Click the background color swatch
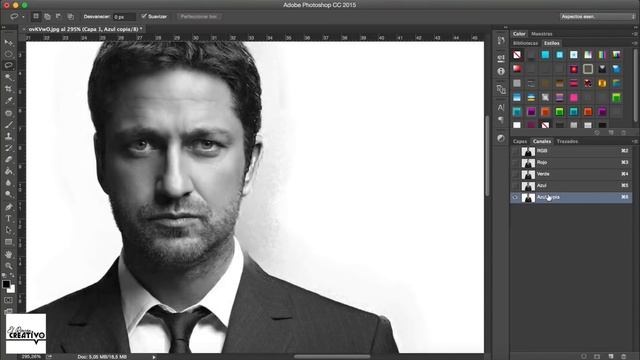The image size is (640, 360). coord(12,289)
